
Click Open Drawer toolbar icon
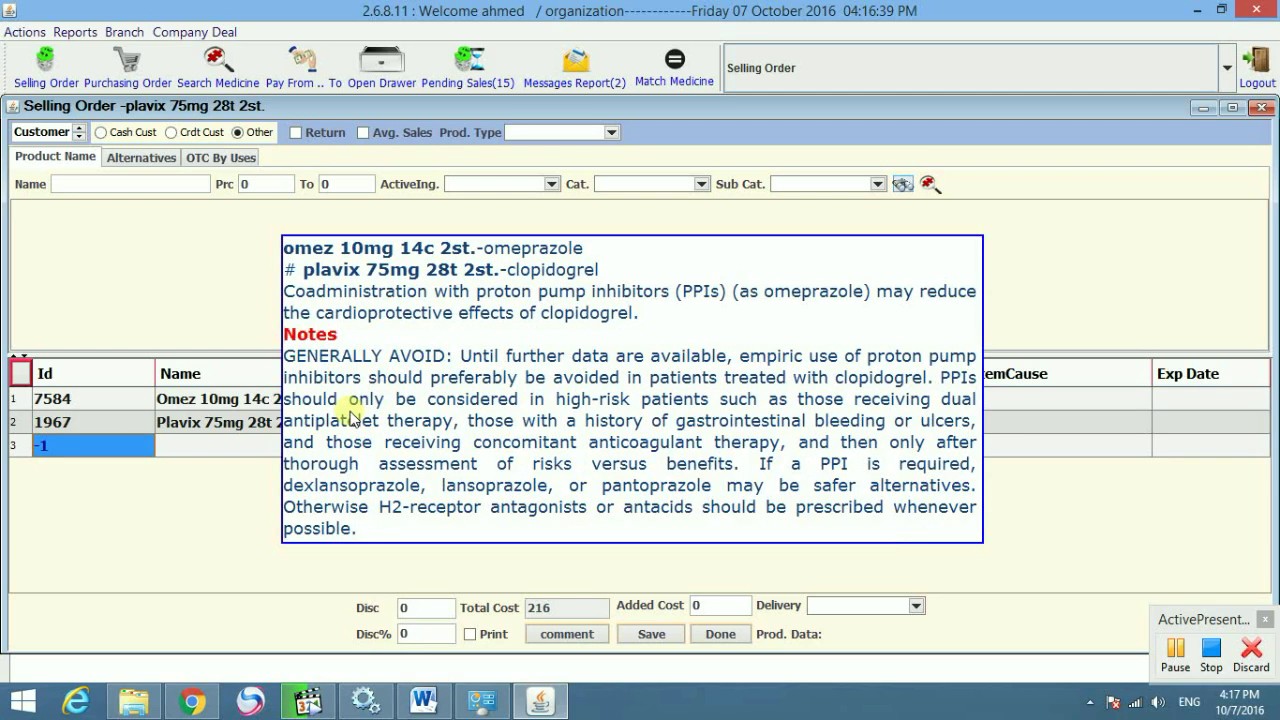[x=381, y=68]
